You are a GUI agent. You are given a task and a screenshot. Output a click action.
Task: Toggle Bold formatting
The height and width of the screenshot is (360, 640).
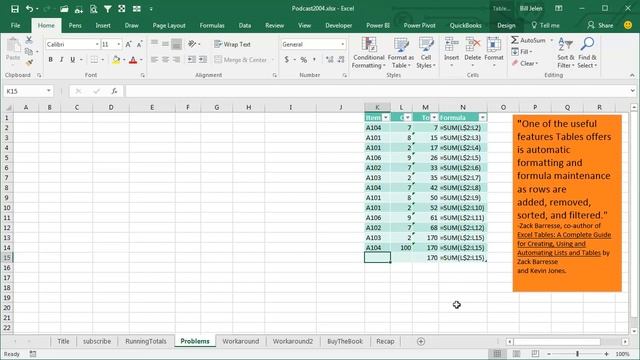pyautogui.click(x=51, y=60)
